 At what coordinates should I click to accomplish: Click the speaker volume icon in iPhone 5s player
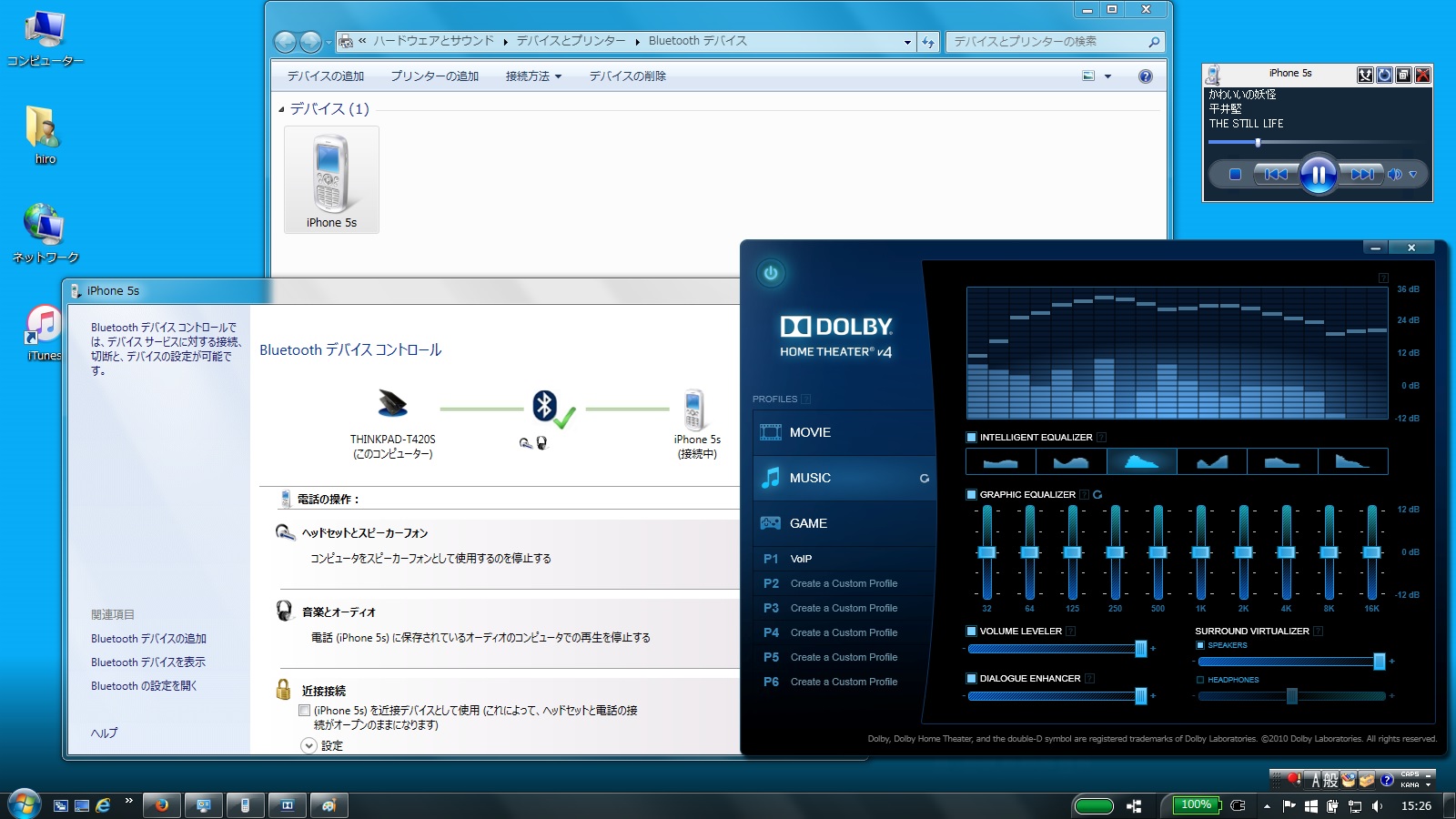[1395, 175]
